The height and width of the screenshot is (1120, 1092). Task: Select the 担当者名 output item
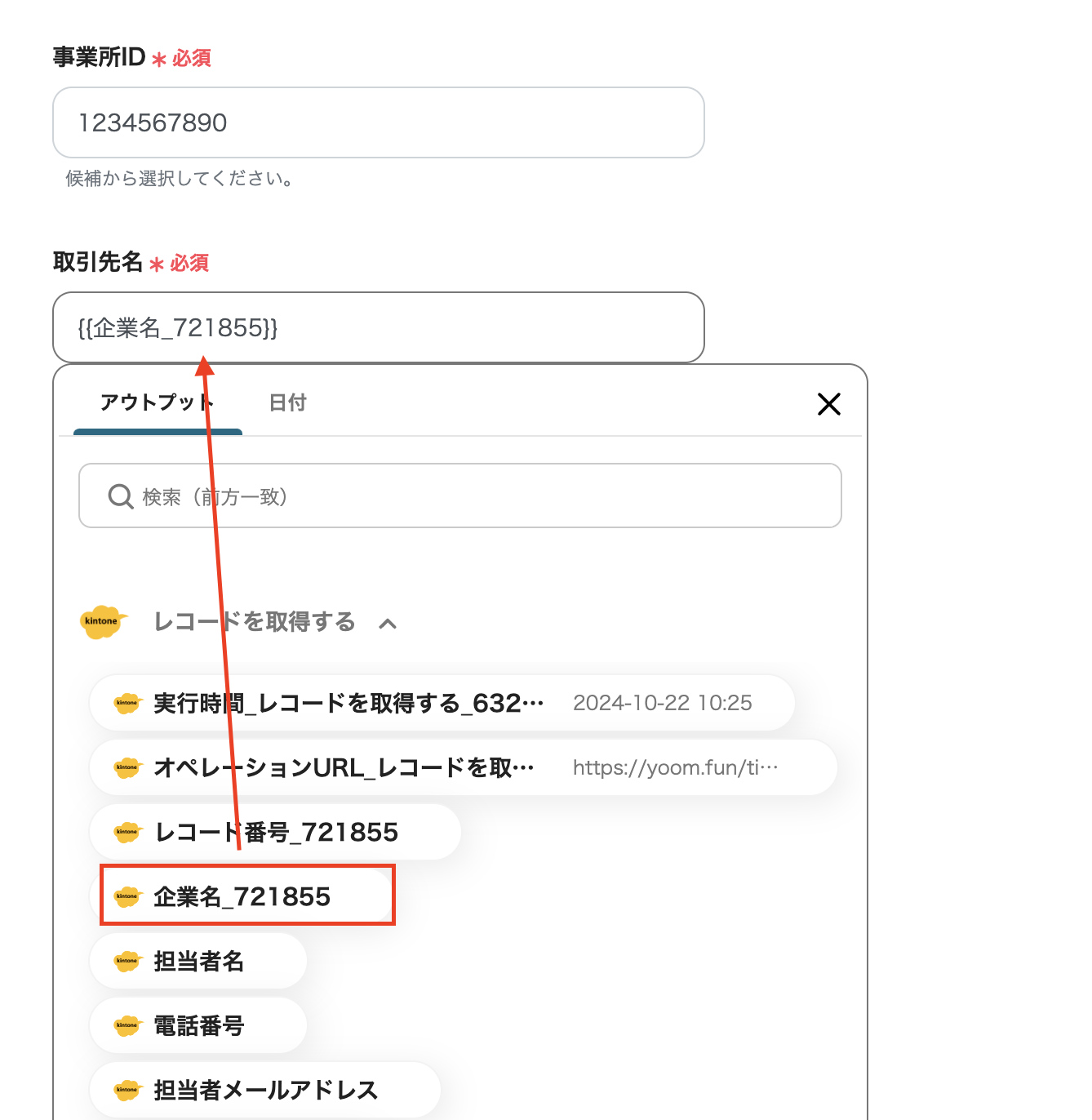198,961
